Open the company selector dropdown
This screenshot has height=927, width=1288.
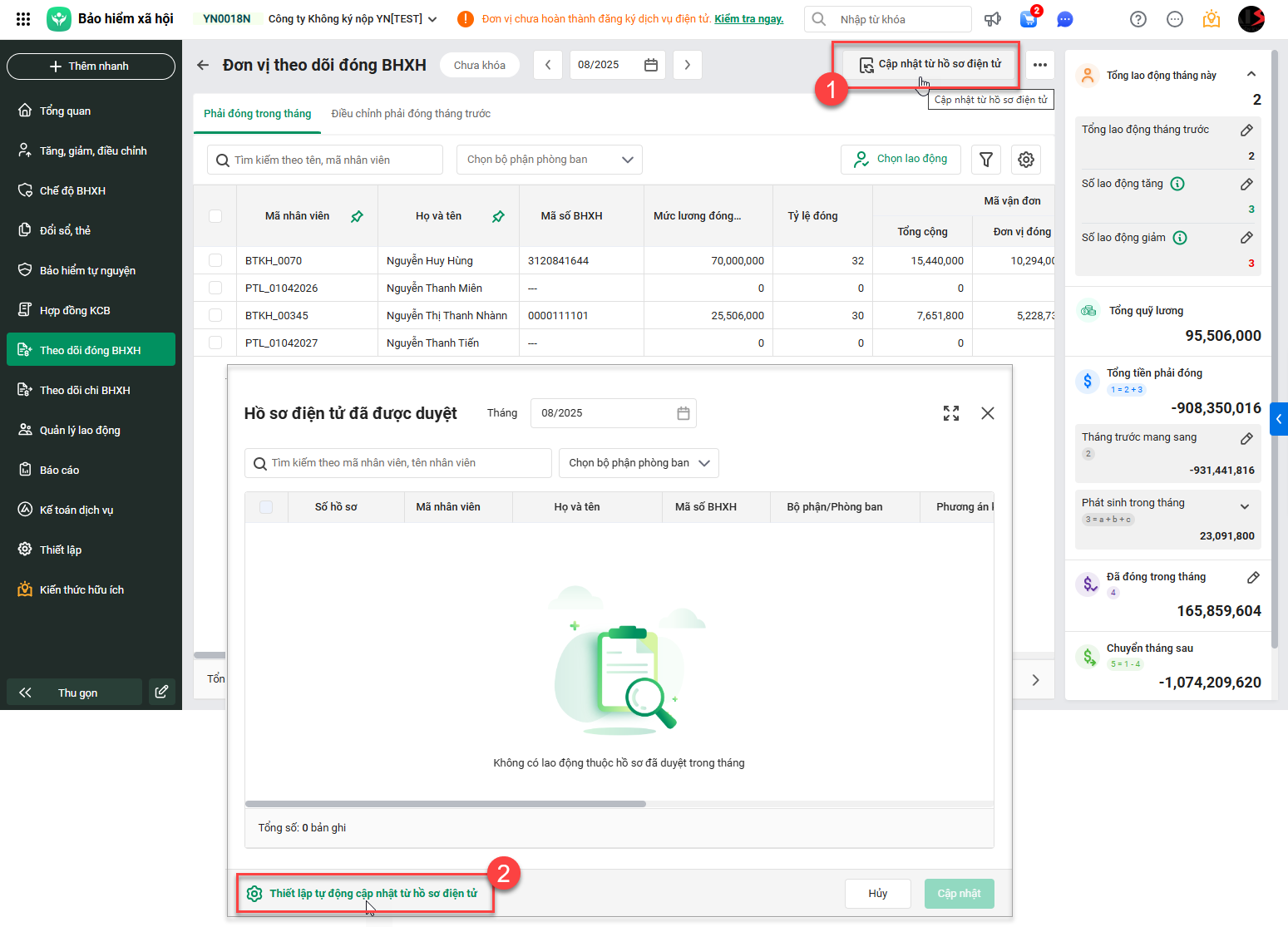click(x=353, y=19)
